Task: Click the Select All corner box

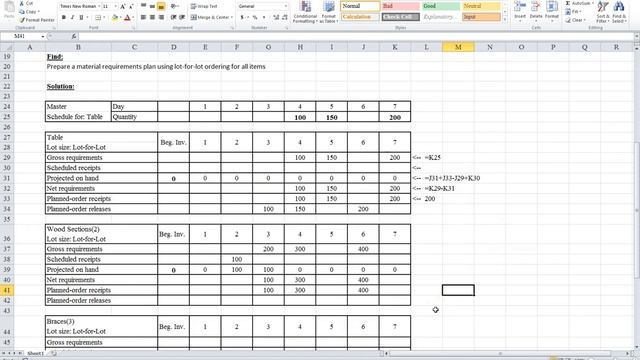Action: (7, 47)
